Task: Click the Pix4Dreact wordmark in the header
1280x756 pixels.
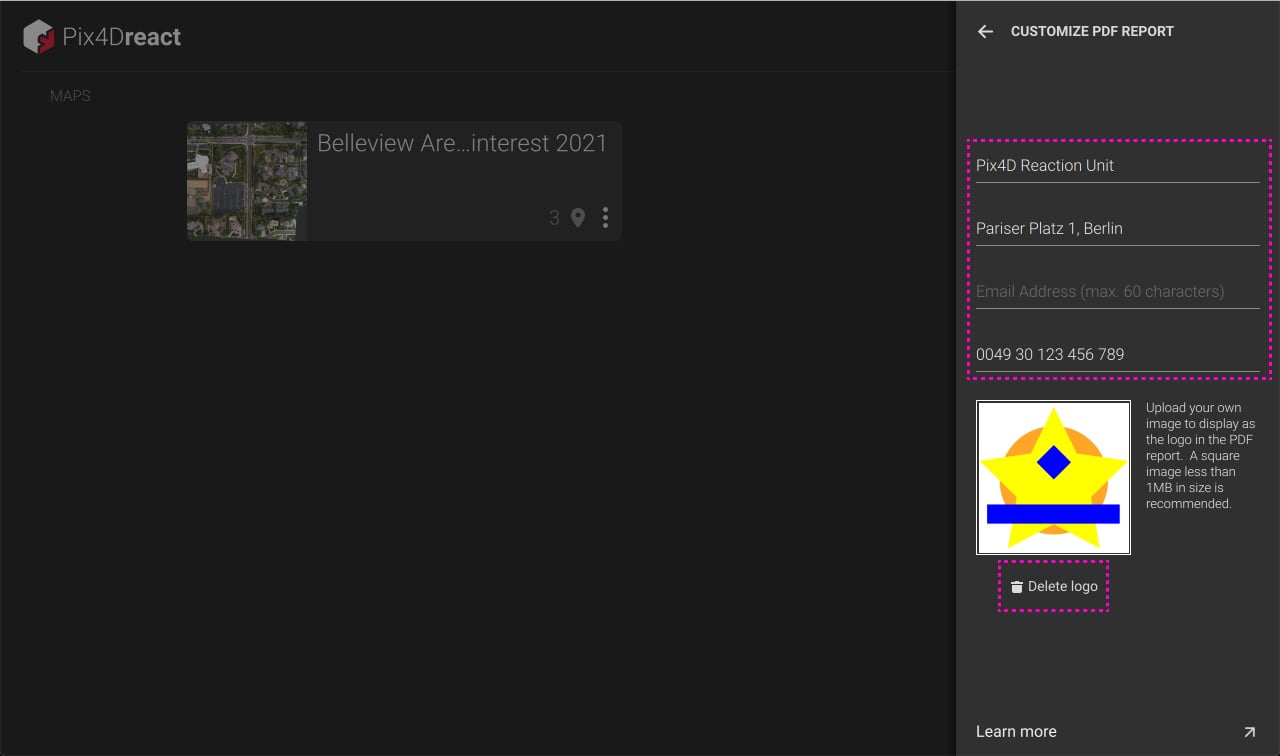Action: coord(120,36)
